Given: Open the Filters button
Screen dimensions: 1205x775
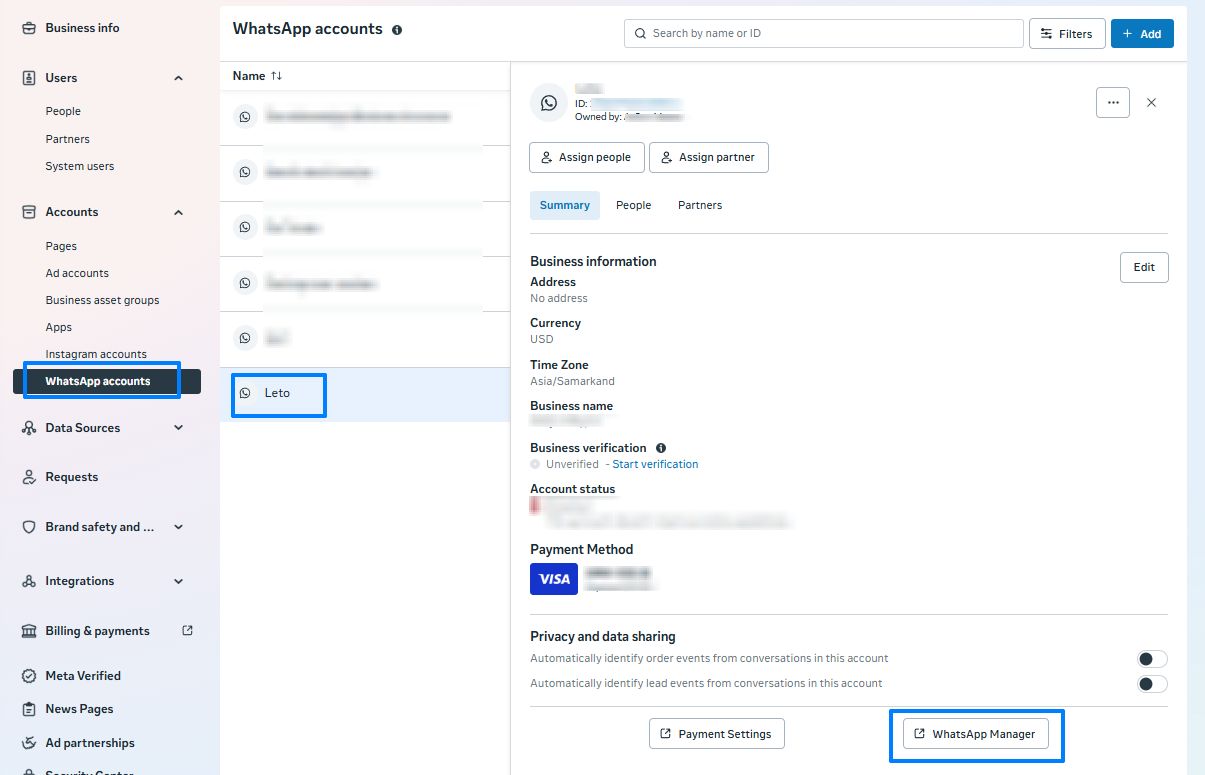Looking at the screenshot, I should coord(1066,33).
